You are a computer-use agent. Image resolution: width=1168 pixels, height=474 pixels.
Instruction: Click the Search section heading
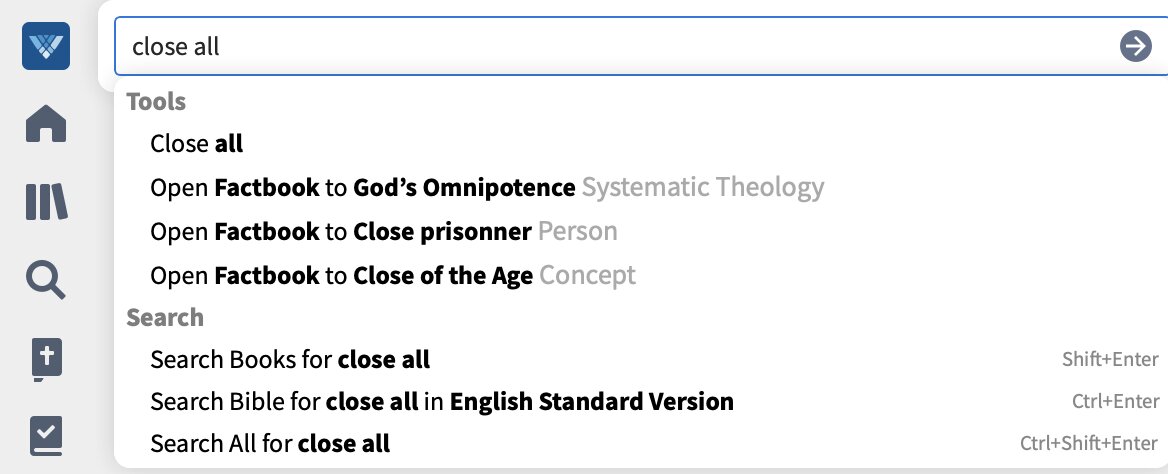pos(165,317)
